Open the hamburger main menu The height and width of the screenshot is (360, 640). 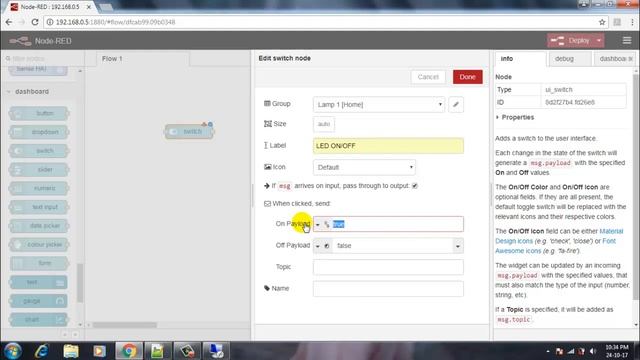tap(627, 40)
